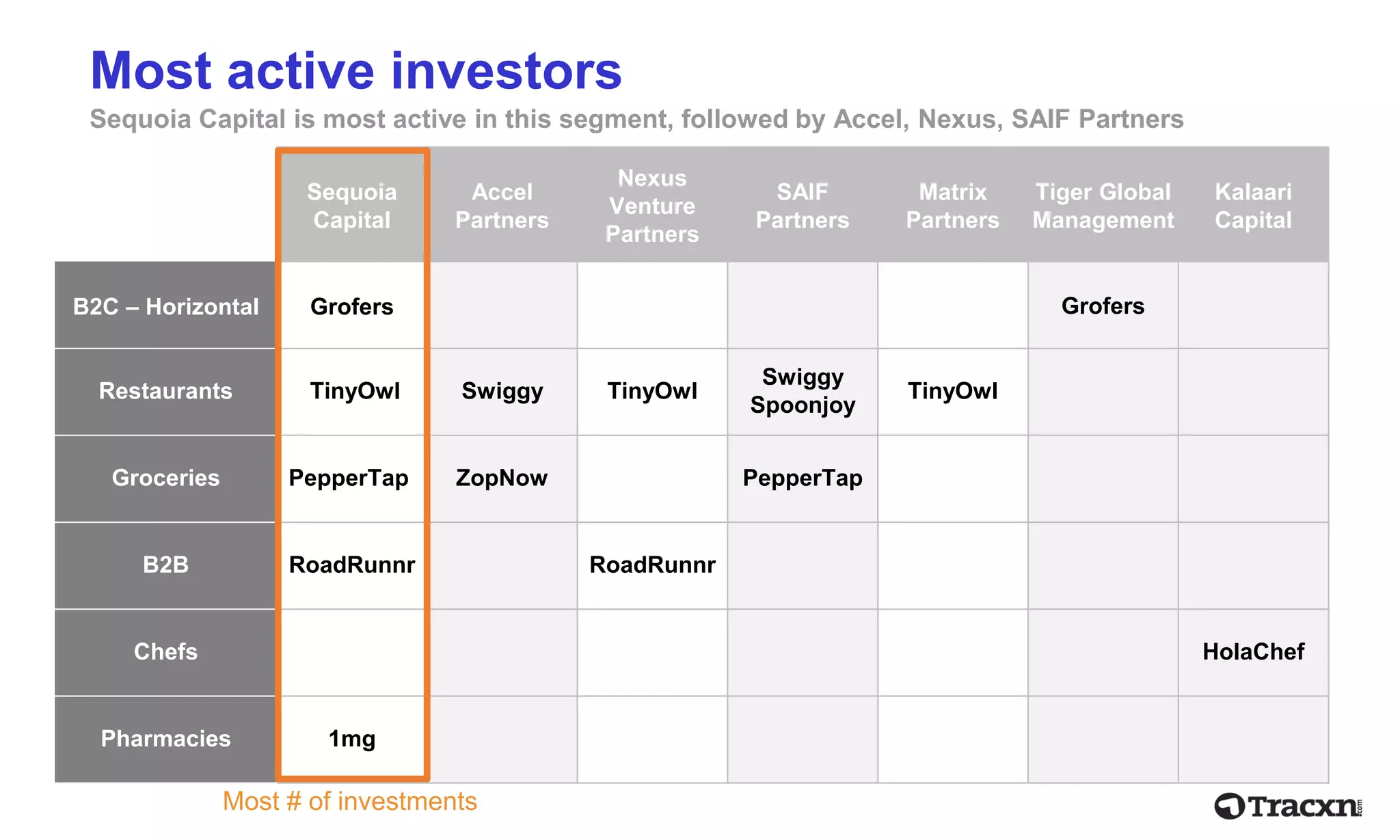Select the 1mg cell under Sequoia
The height and width of the screenshot is (840, 1400).
[352, 738]
